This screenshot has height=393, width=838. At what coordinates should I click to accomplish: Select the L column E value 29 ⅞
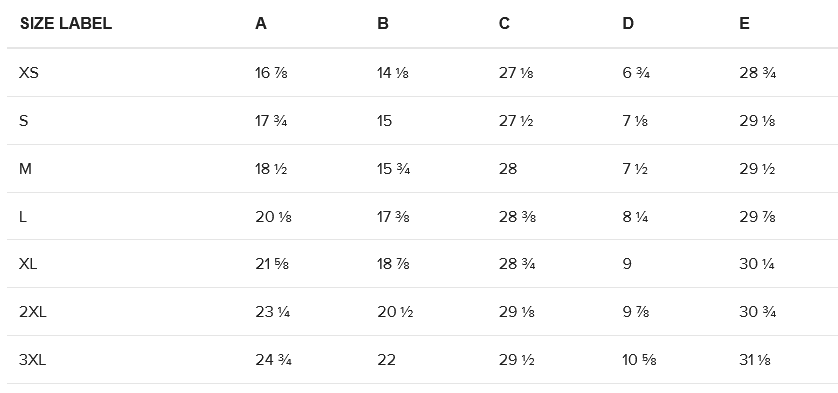pyautogui.click(x=757, y=217)
